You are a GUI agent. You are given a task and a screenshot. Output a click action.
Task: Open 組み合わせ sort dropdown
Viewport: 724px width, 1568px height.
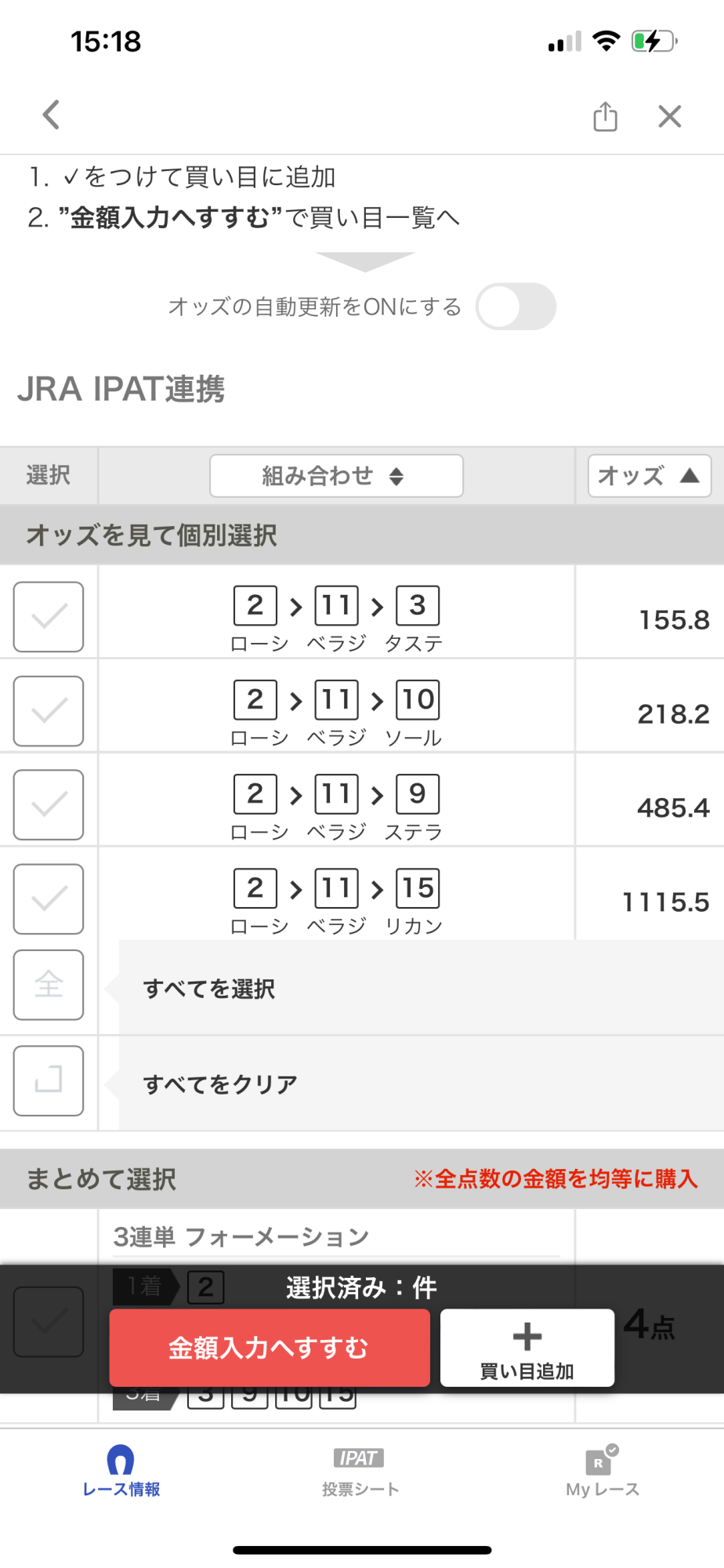click(x=336, y=476)
